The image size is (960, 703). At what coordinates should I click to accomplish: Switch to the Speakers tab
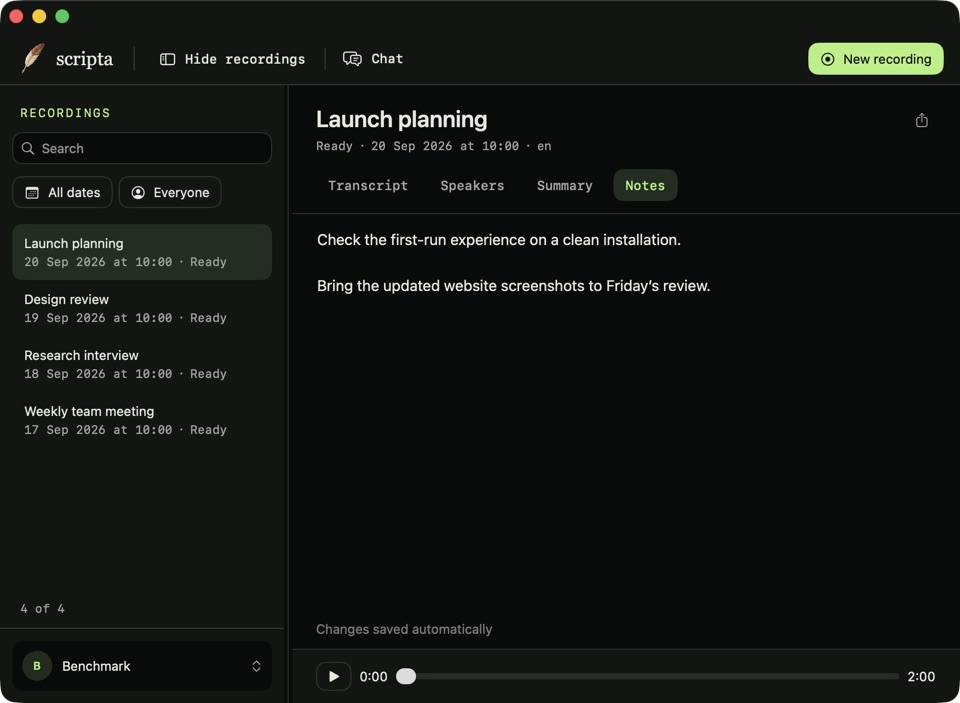click(472, 186)
